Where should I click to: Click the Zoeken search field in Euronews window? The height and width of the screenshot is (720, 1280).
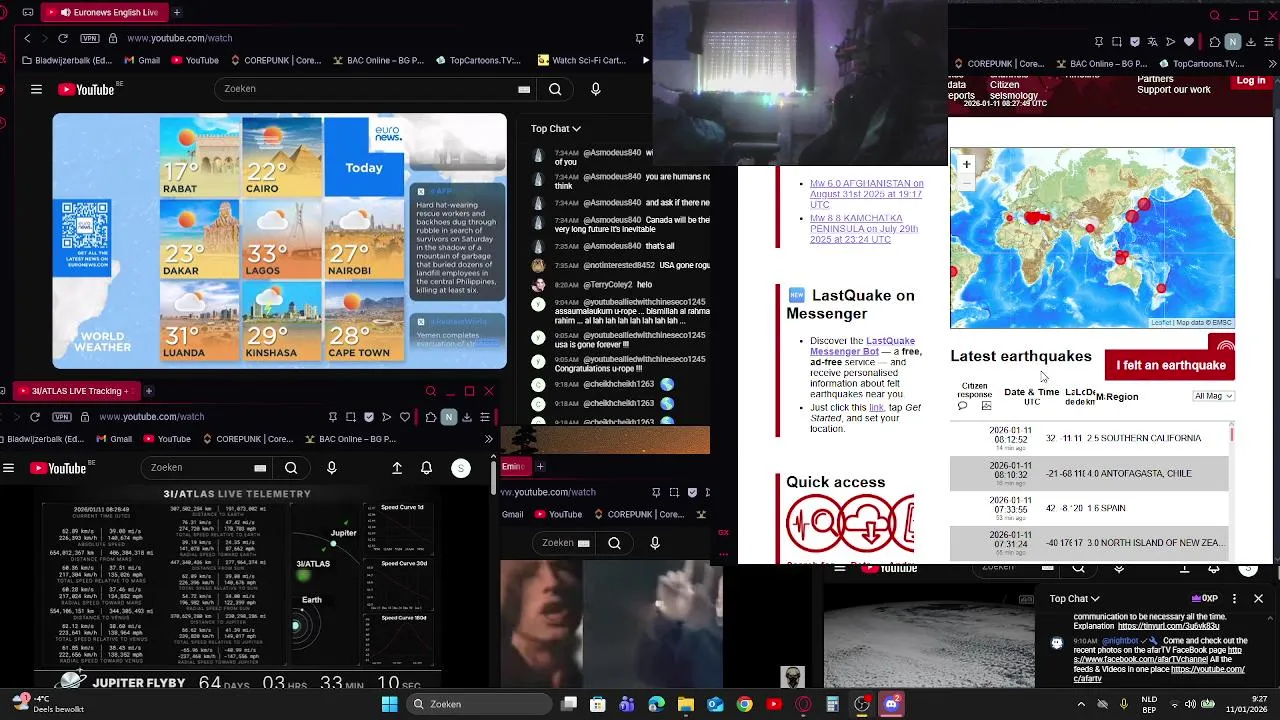pos(364,89)
